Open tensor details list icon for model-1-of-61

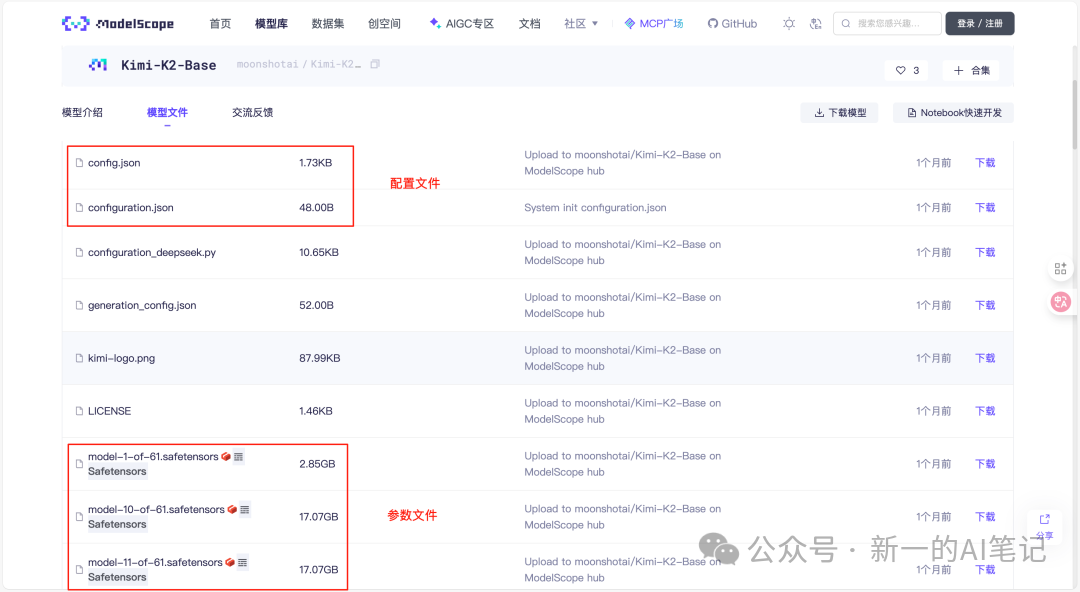238,456
